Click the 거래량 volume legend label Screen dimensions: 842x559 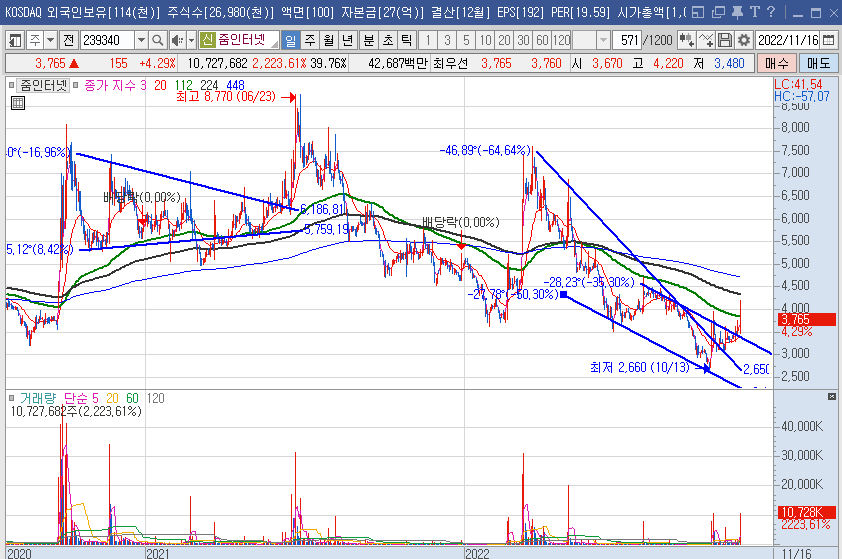(38, 398)
